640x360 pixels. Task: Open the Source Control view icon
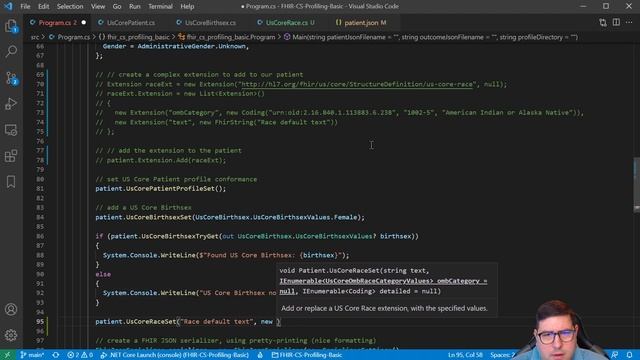[11, 78]
